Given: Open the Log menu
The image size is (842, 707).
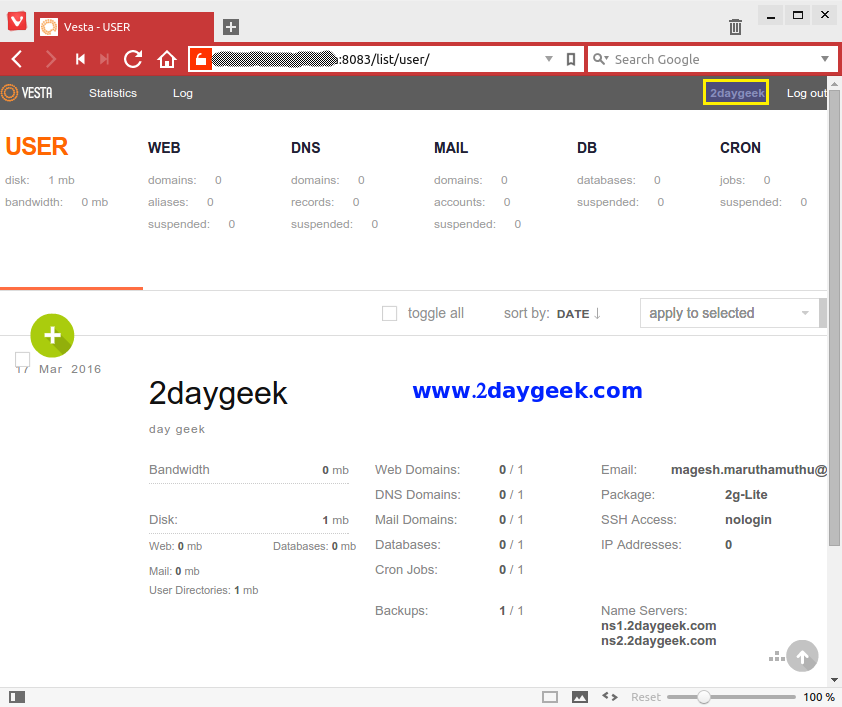Looking at the screenshot, I should coord(183,93).
